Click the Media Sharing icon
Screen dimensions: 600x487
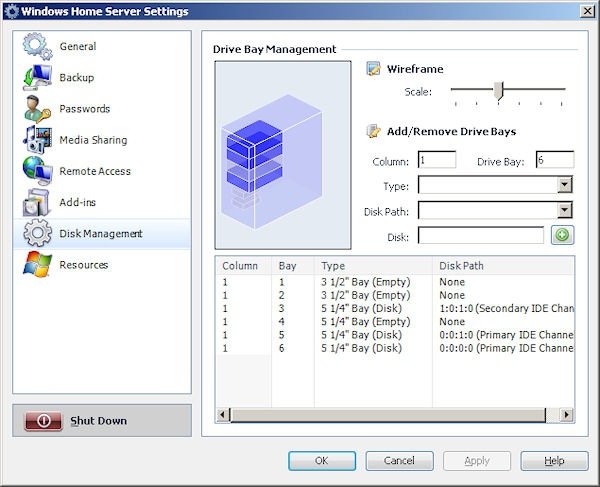(37, 140)
